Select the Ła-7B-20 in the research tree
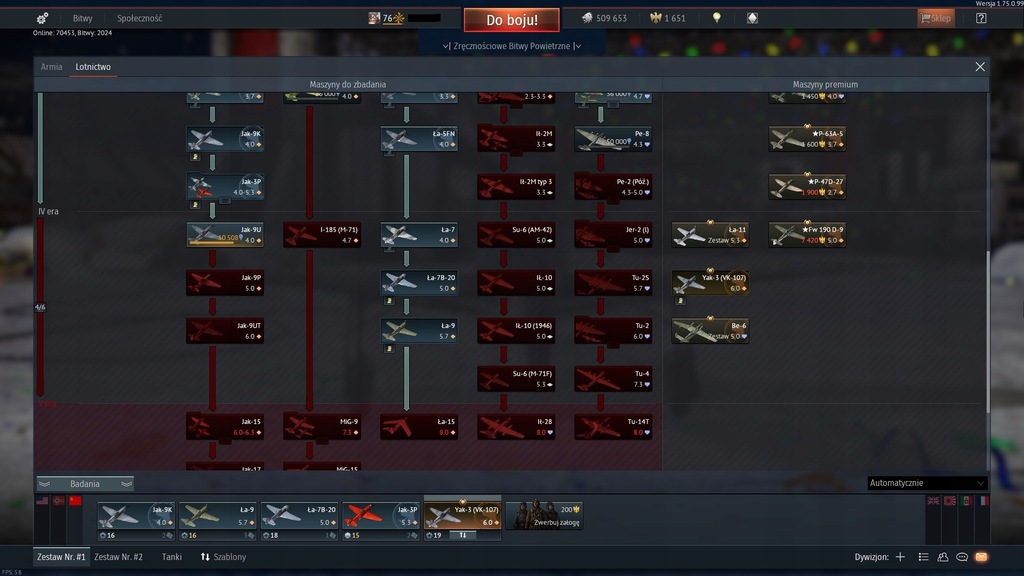 pos(419,283)
